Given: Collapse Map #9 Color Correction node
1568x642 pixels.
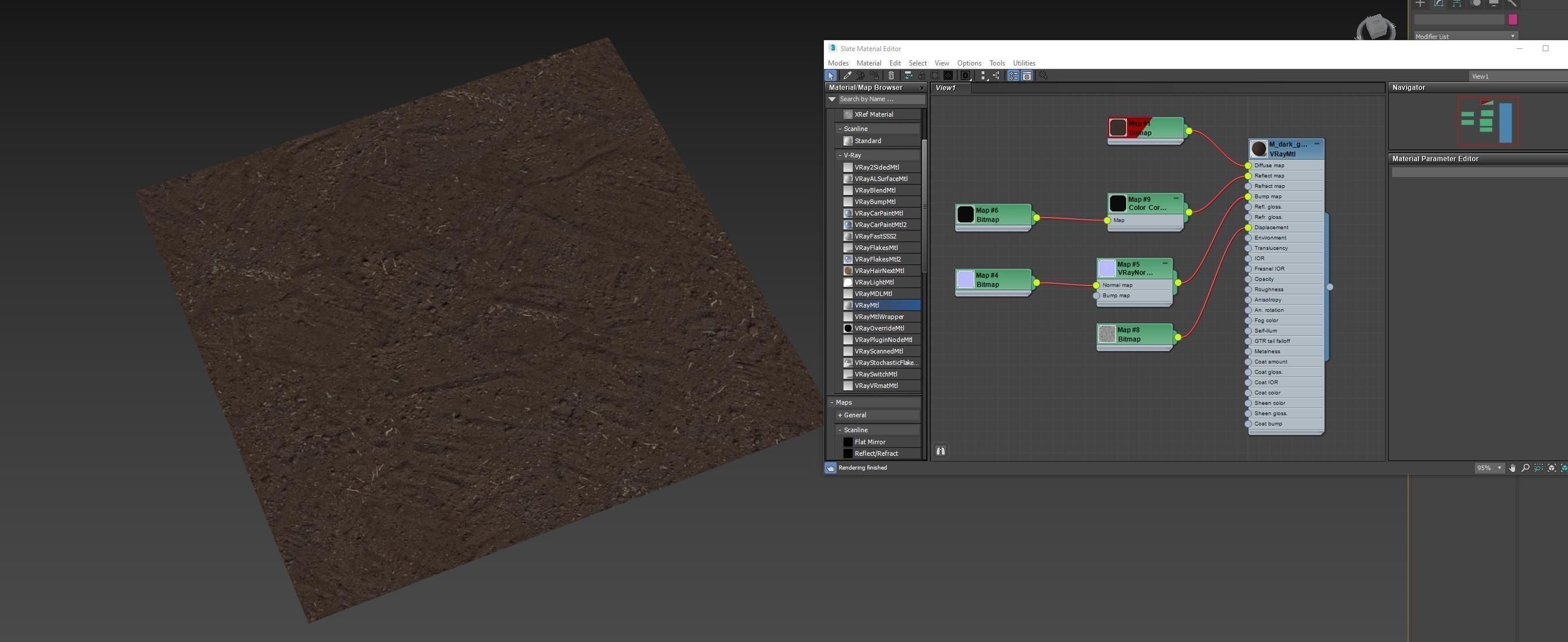Looking at the screenshot, I should tap(1176, 198).
